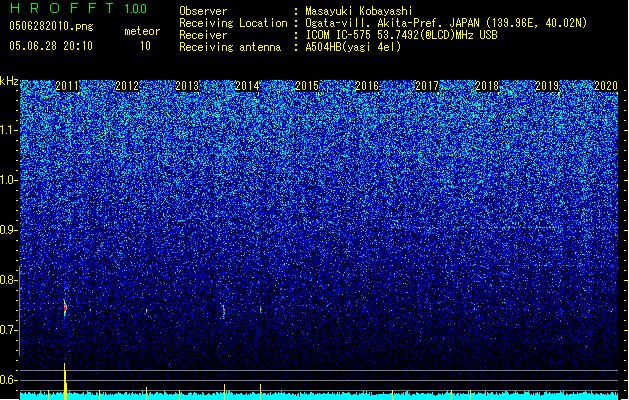Click the 2011 time label
629x400 pixels.
tap(67, 86)
